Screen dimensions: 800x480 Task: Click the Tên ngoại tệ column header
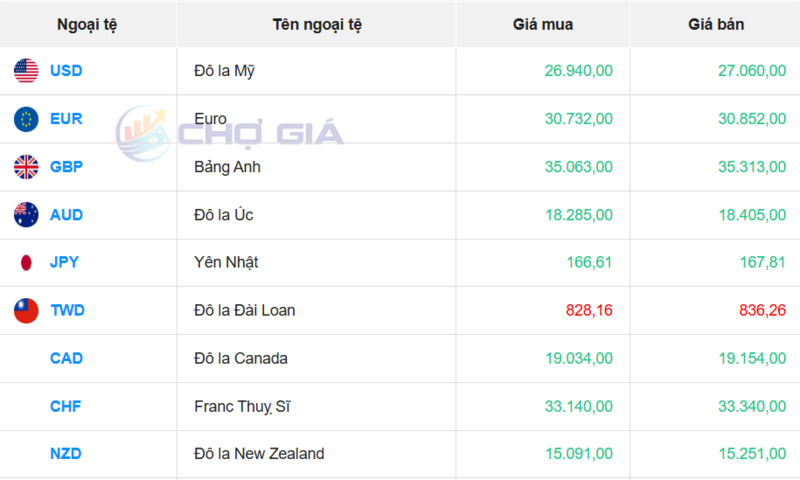point(317,24)
